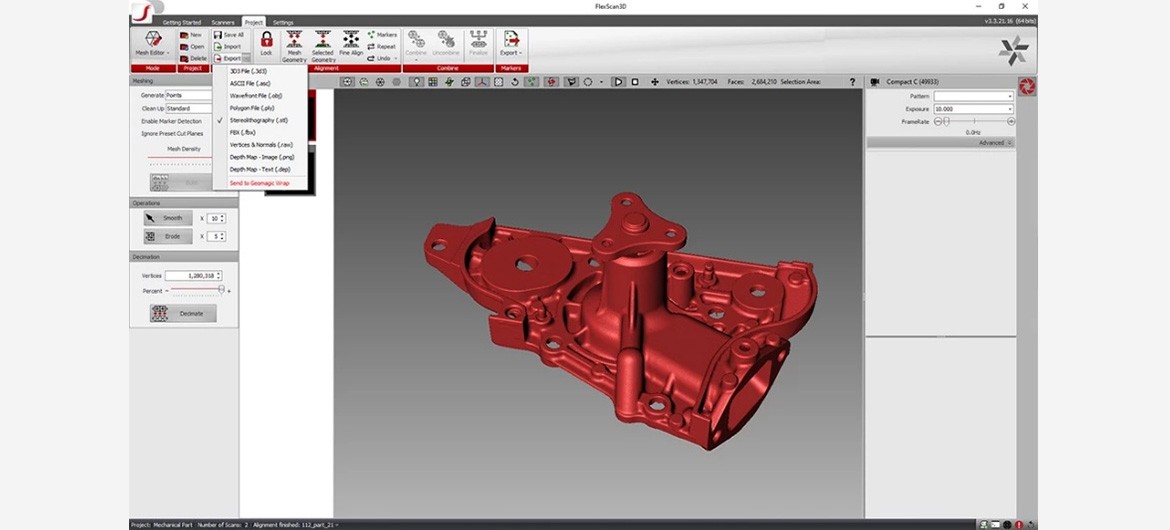The image size is (1170, 530).
Task: Click the pan/move arrows icon in viewport toolbar
Action: 654,82
